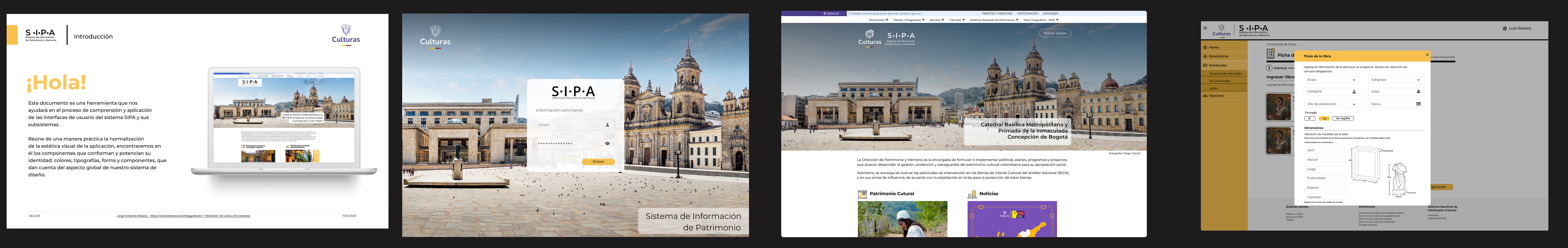
Task: Click the Entrar button on the login form
Action: click(x=598, y=162)
